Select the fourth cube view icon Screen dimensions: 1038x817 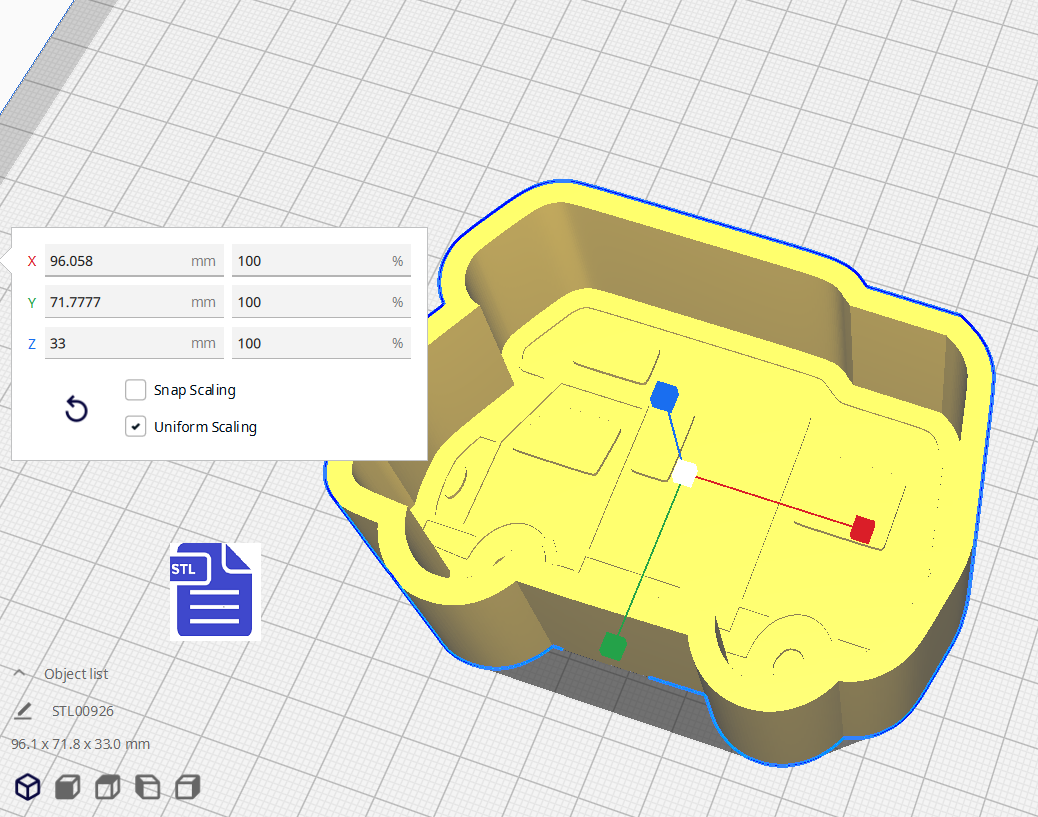click(146, 787)
